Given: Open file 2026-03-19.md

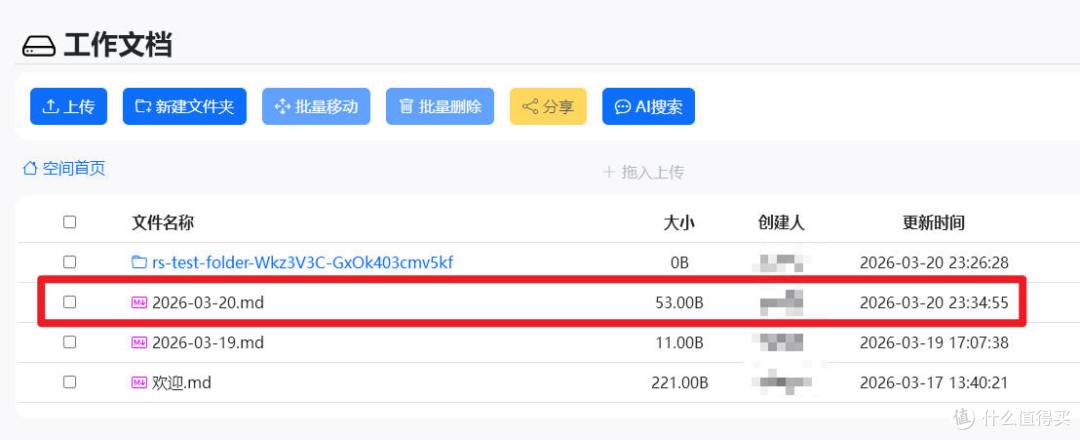Looking at the screenshot, I should 208,342.
